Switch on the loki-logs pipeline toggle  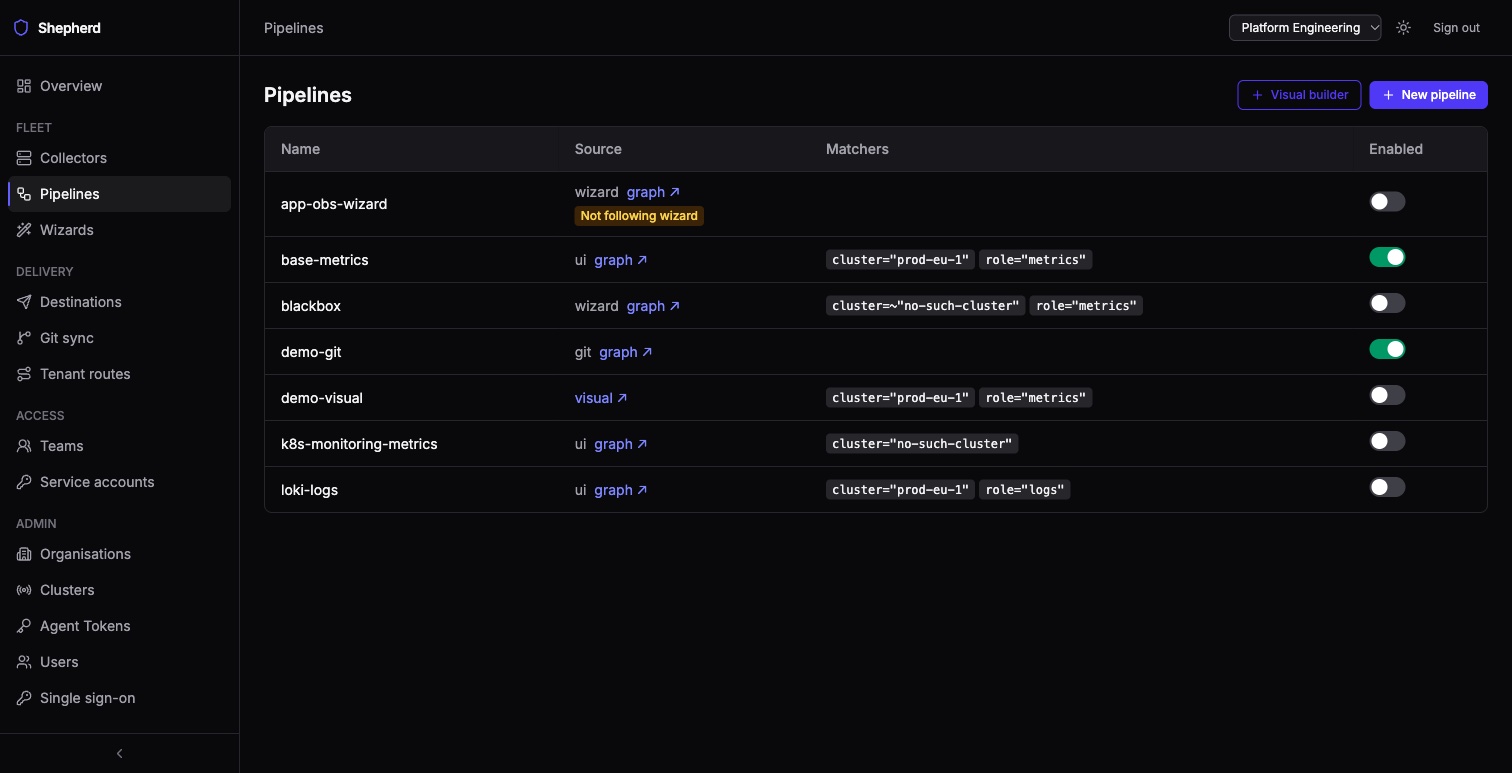tap(1387, 488)
